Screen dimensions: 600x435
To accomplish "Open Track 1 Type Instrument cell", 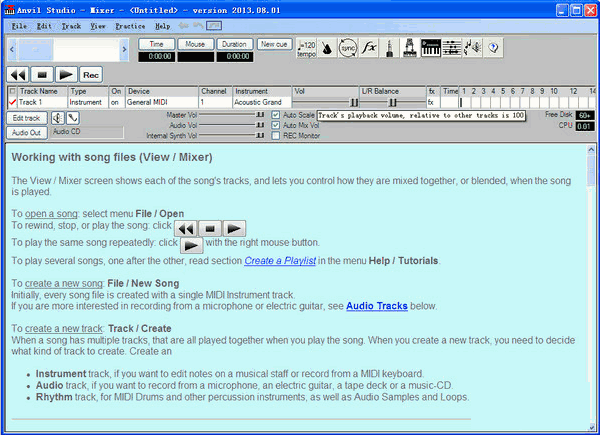I will pos(87,102).
